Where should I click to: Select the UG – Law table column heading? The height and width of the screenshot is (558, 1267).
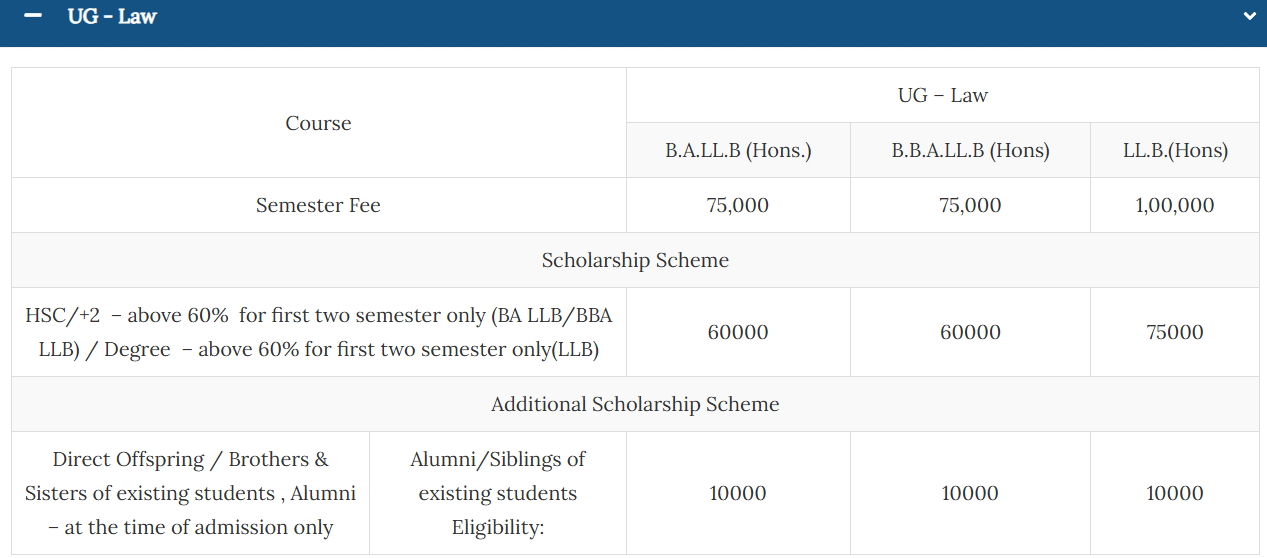point(942,95)
